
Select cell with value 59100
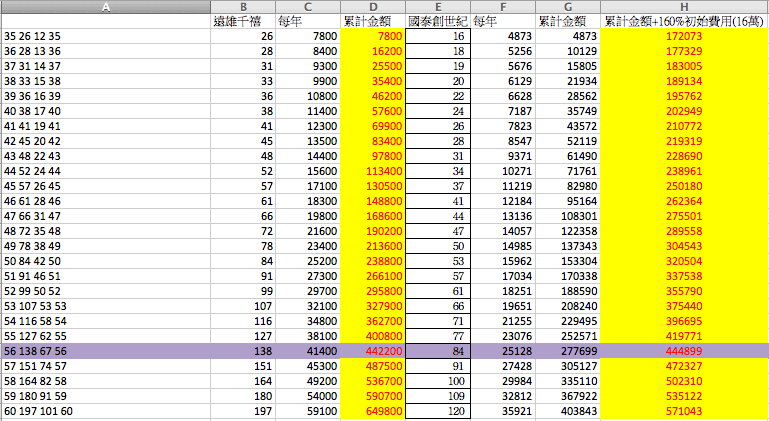(x=308, y=411)
